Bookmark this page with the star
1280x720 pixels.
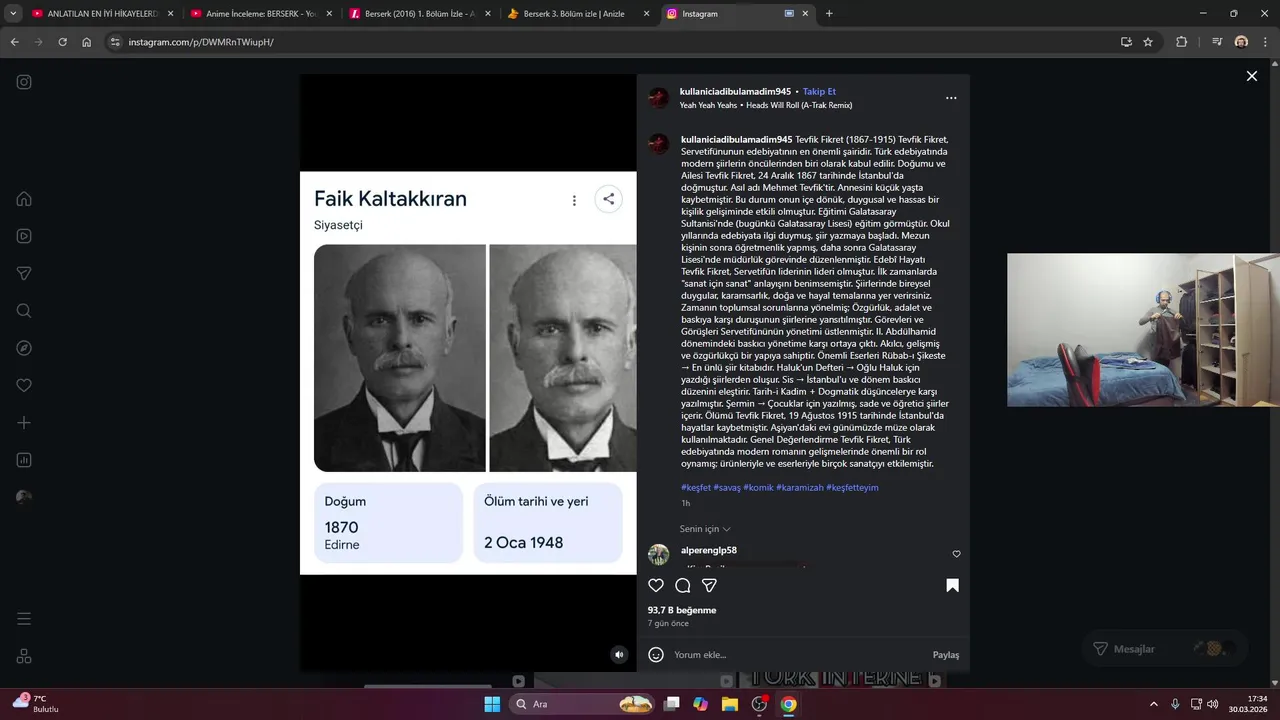tap(1148, 42)
